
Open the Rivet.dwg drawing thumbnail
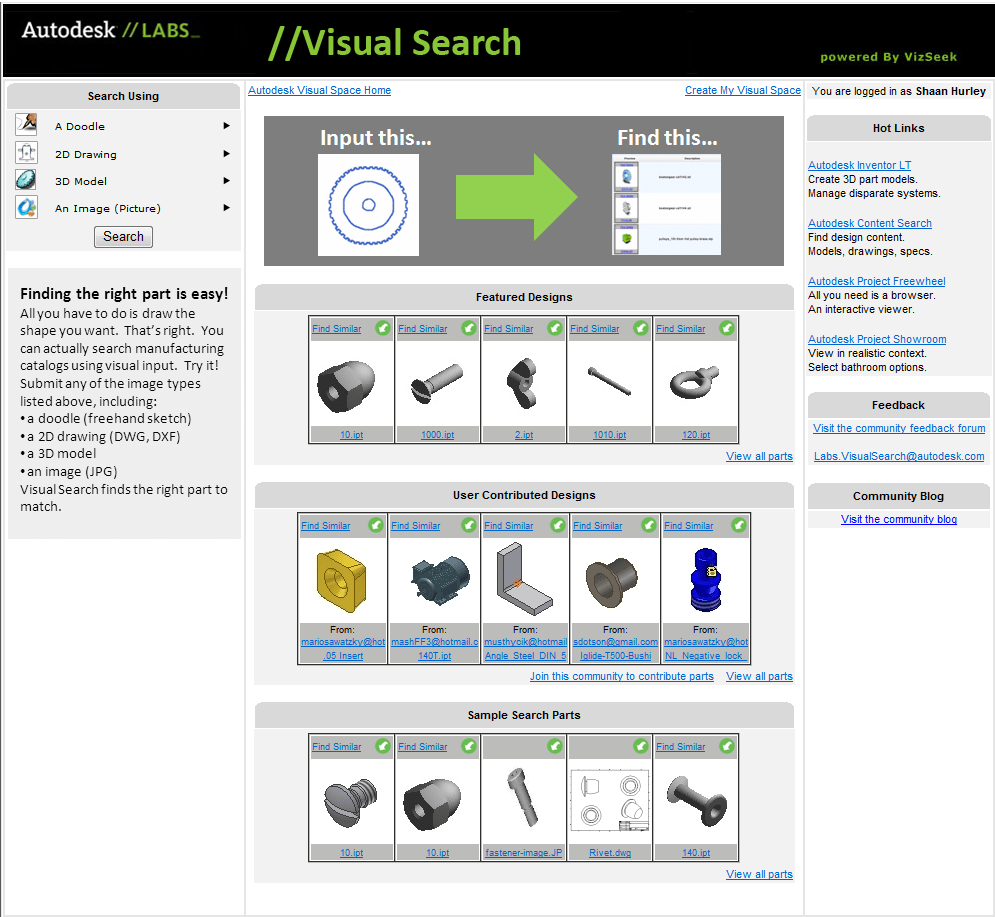(610, 801)
